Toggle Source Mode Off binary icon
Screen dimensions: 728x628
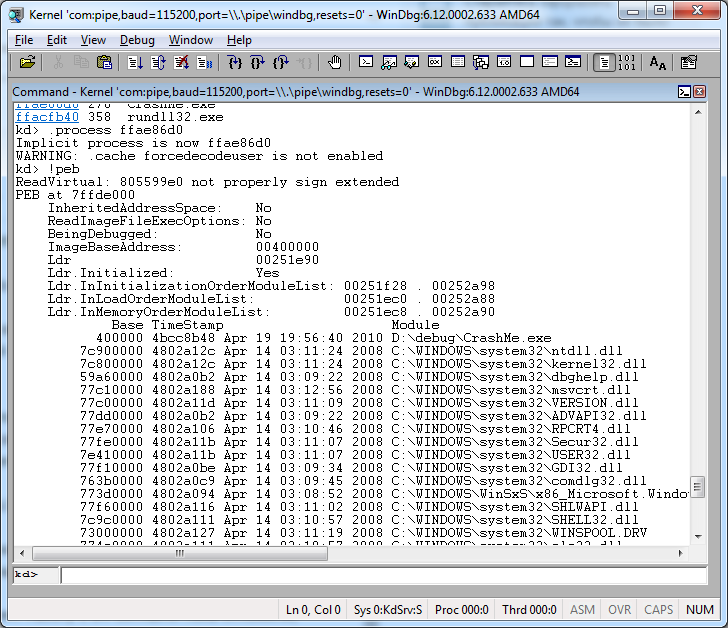627,62
